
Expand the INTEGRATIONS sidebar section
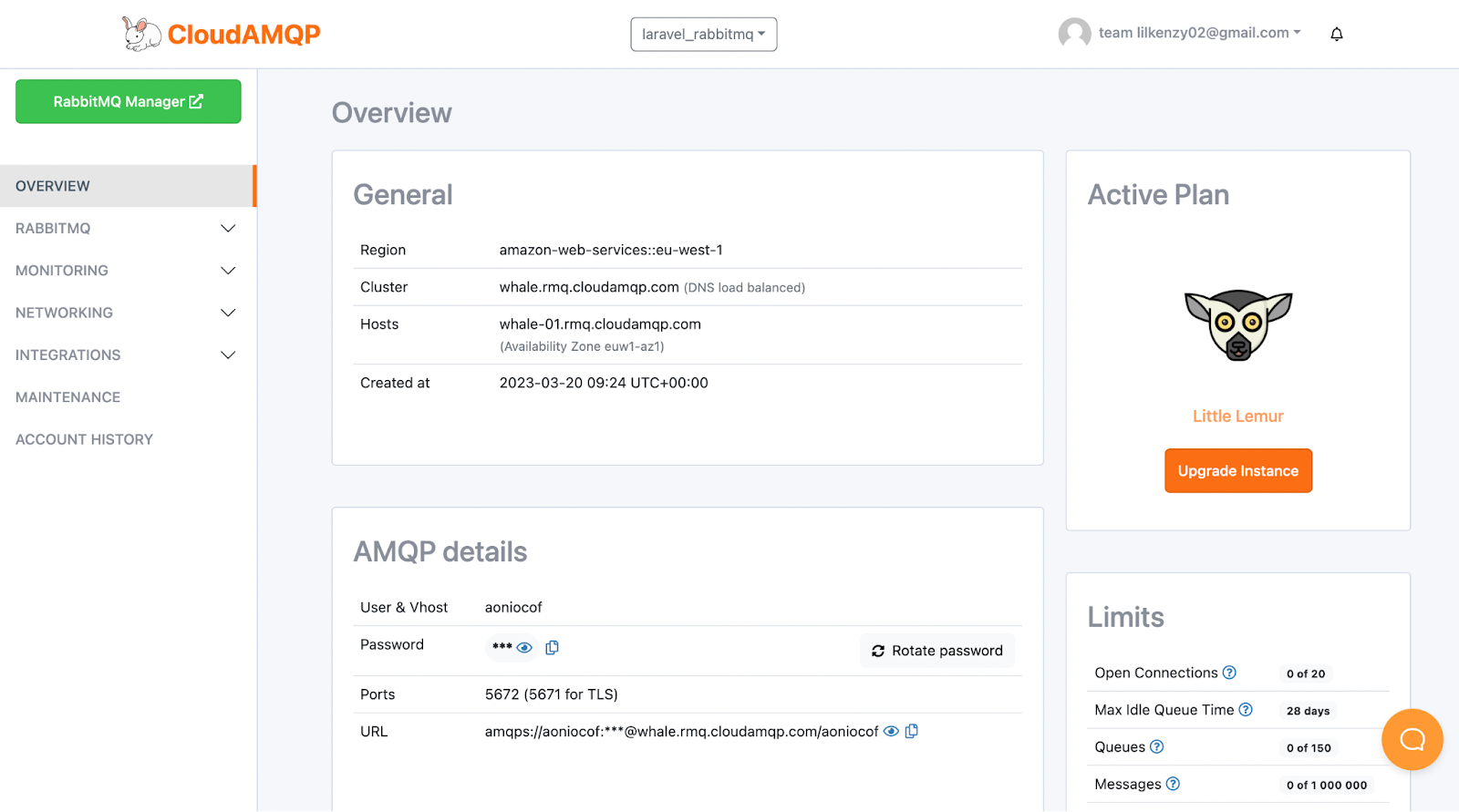127,355
